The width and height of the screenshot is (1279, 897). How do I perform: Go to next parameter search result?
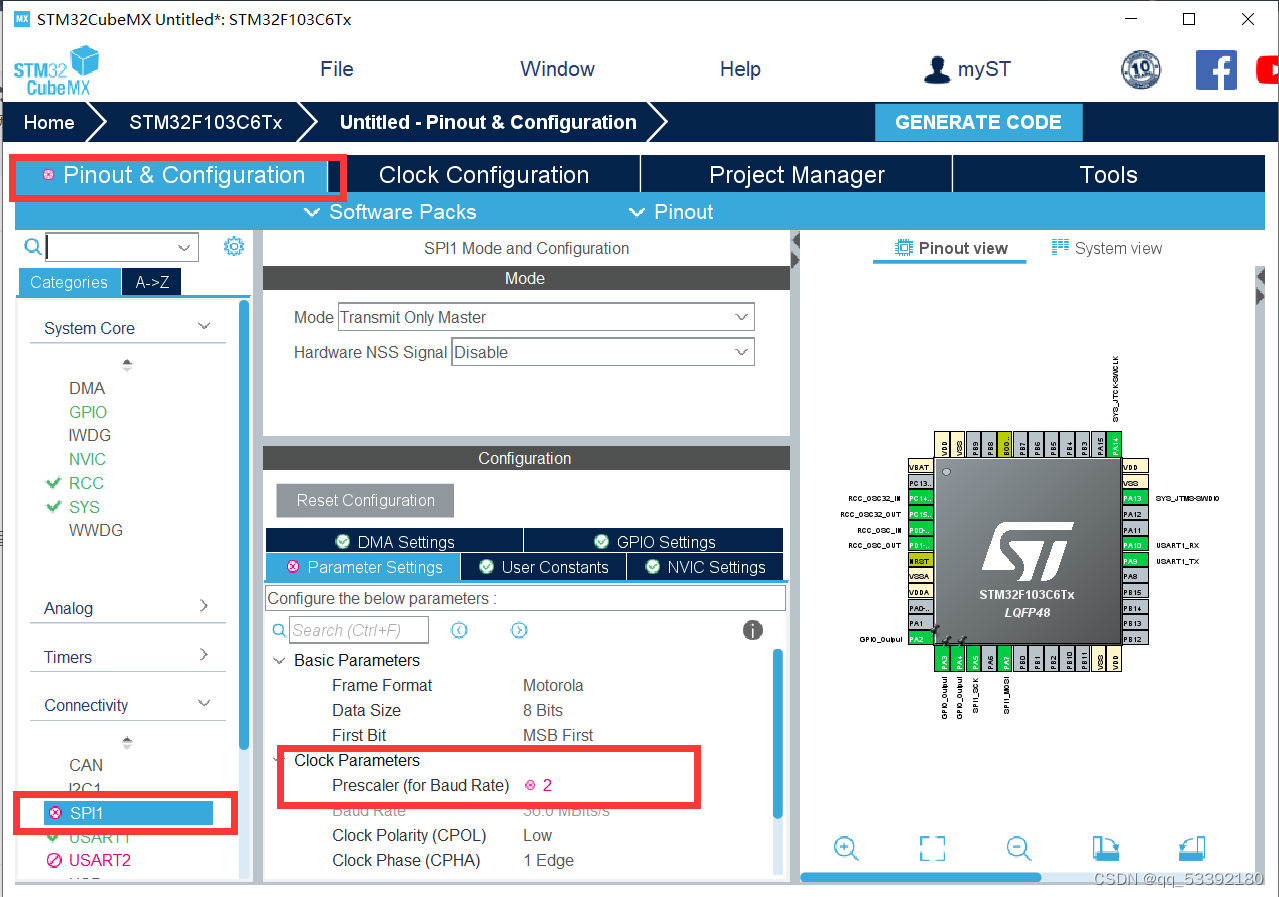[519, 630]
